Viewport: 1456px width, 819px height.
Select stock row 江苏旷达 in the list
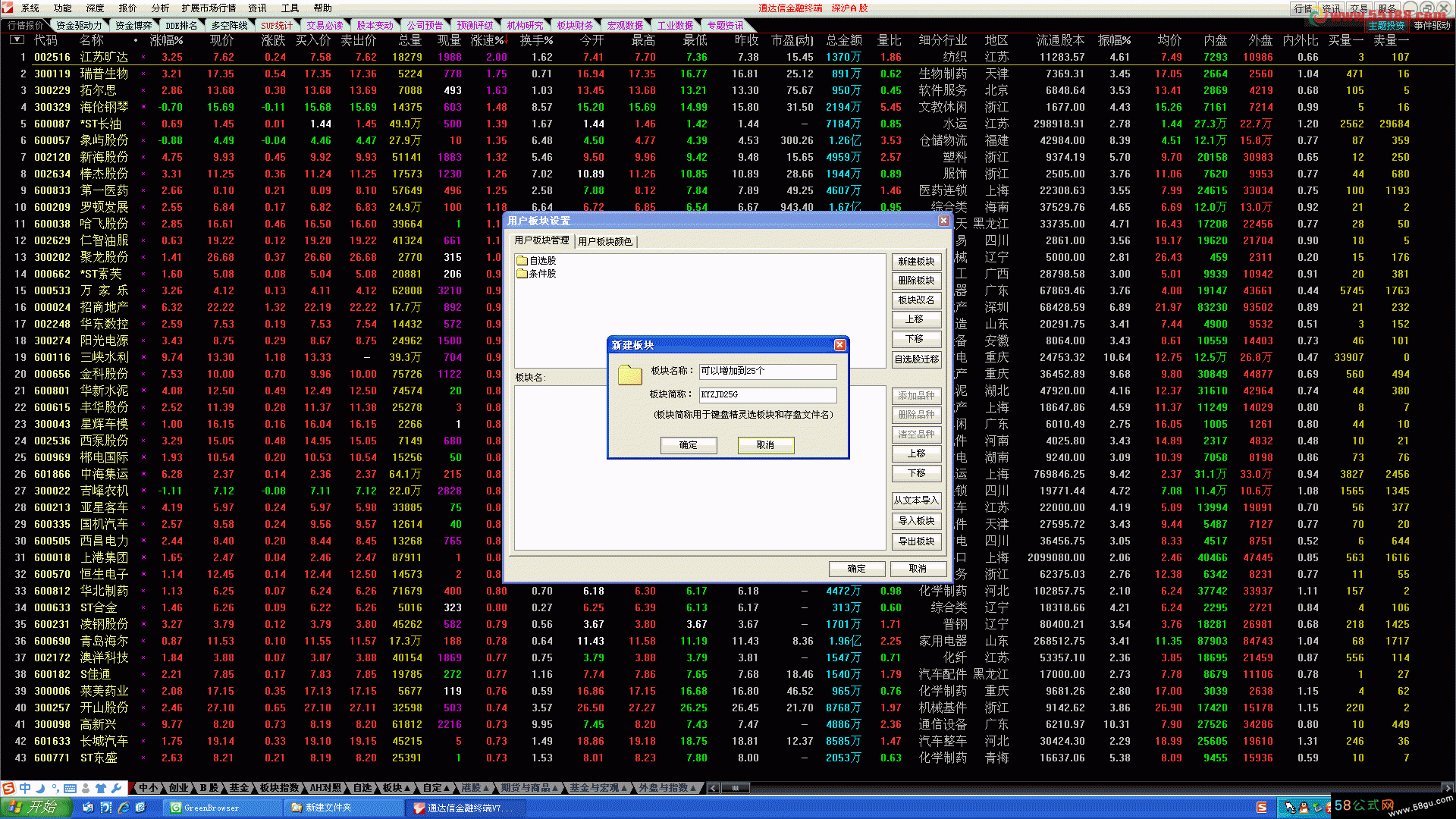click(728, 57)
